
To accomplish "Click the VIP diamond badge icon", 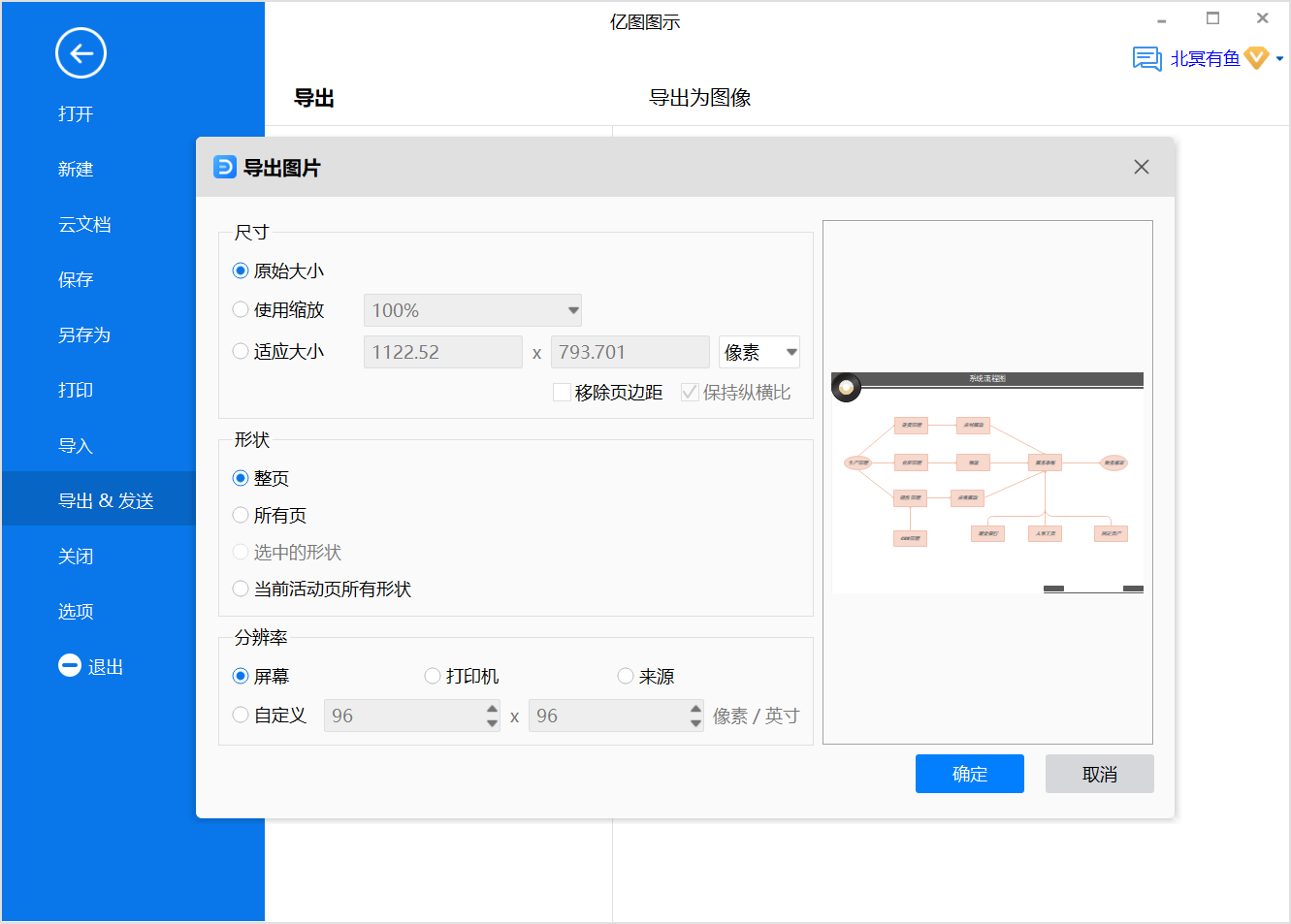I will point(1257,58).
